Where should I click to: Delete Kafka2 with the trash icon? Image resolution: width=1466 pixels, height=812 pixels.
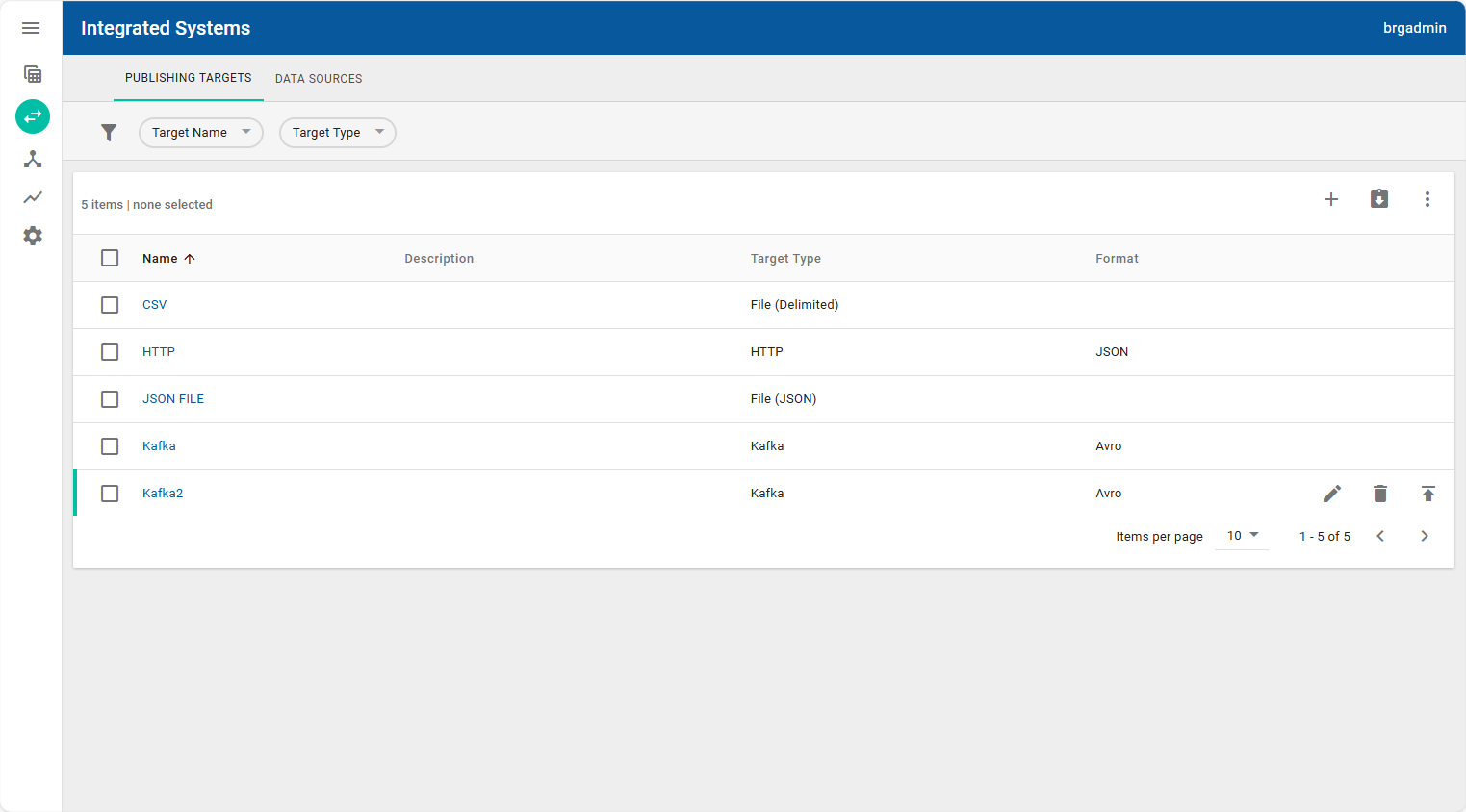pos(1379,493)
